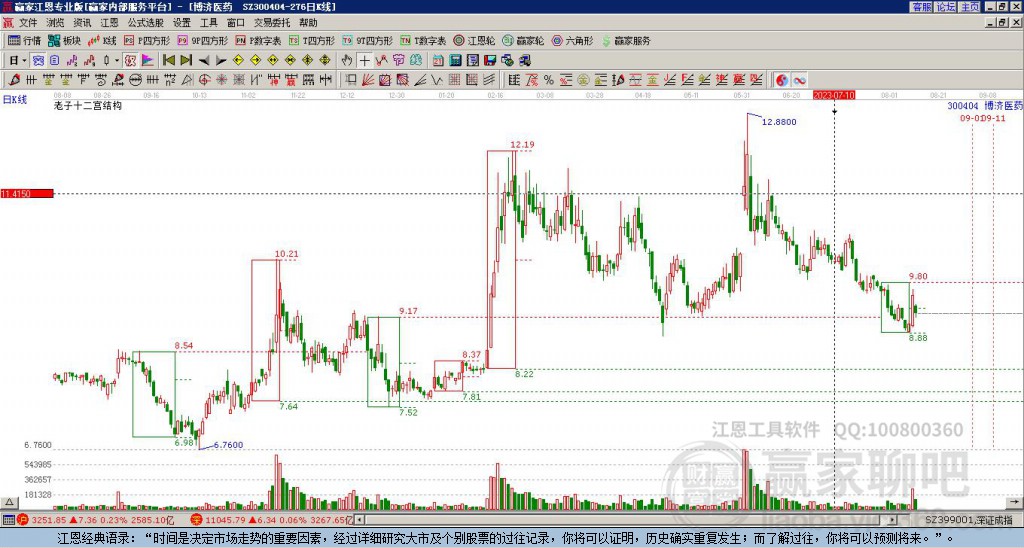Click the scrollbar left arrow
The height and width of the screenshot is (548, 1024).
(359, 520)
